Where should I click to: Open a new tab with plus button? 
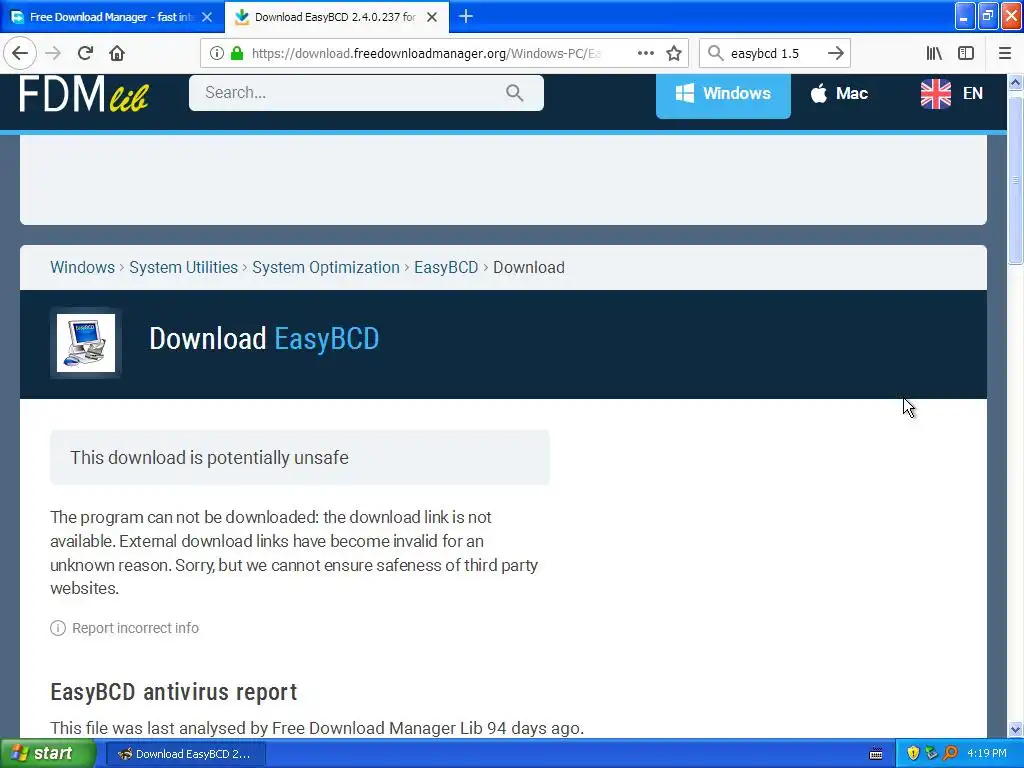coord(466,16)
